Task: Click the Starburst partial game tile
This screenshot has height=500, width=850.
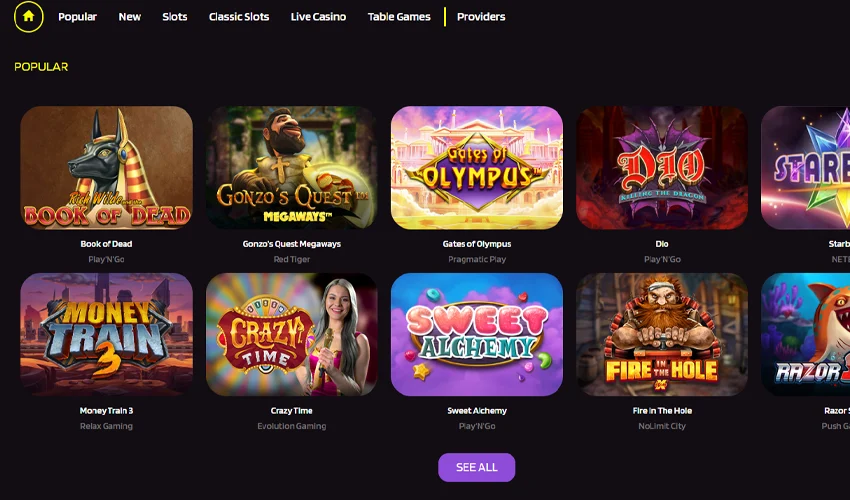Action: pos(806,168)
